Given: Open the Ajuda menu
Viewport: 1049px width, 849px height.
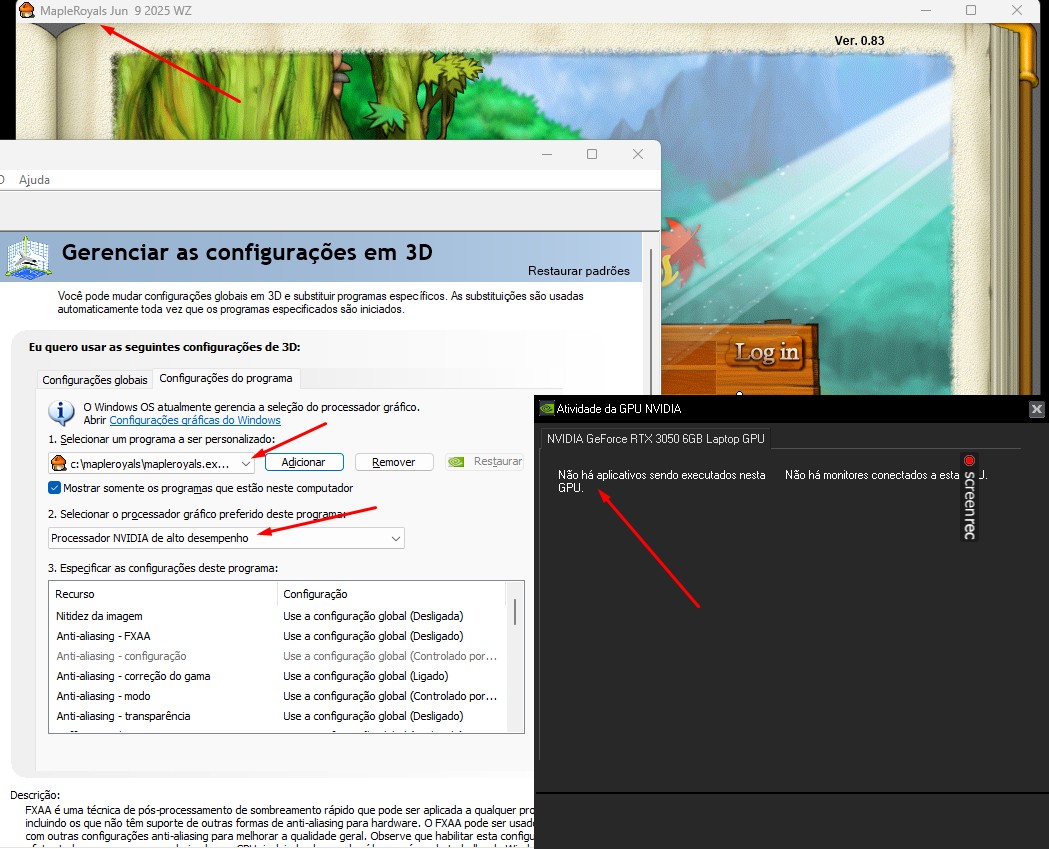Looking at the screenshot, I should pos(35,180).
